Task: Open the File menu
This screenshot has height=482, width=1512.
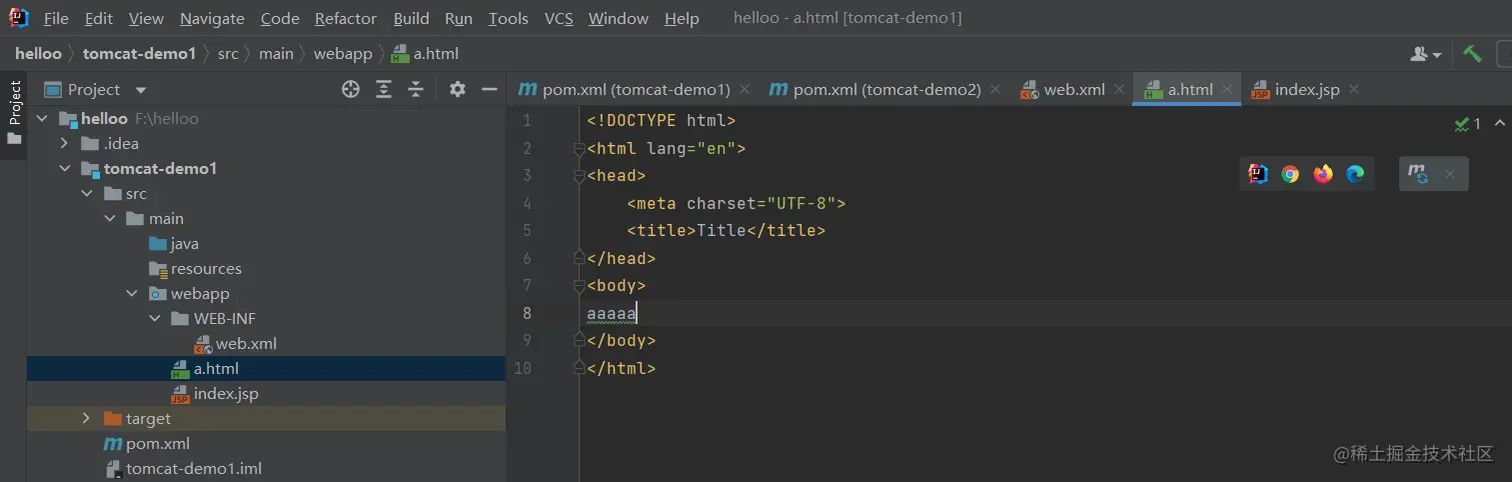Action: [x=56, y=18]
